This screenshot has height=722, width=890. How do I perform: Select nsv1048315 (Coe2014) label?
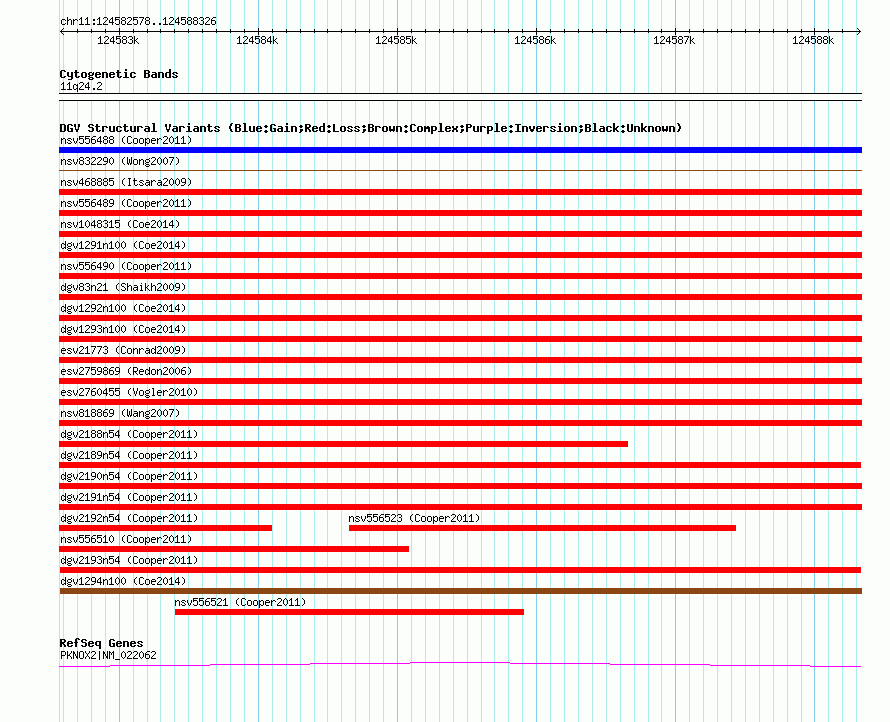pos(120,224)
